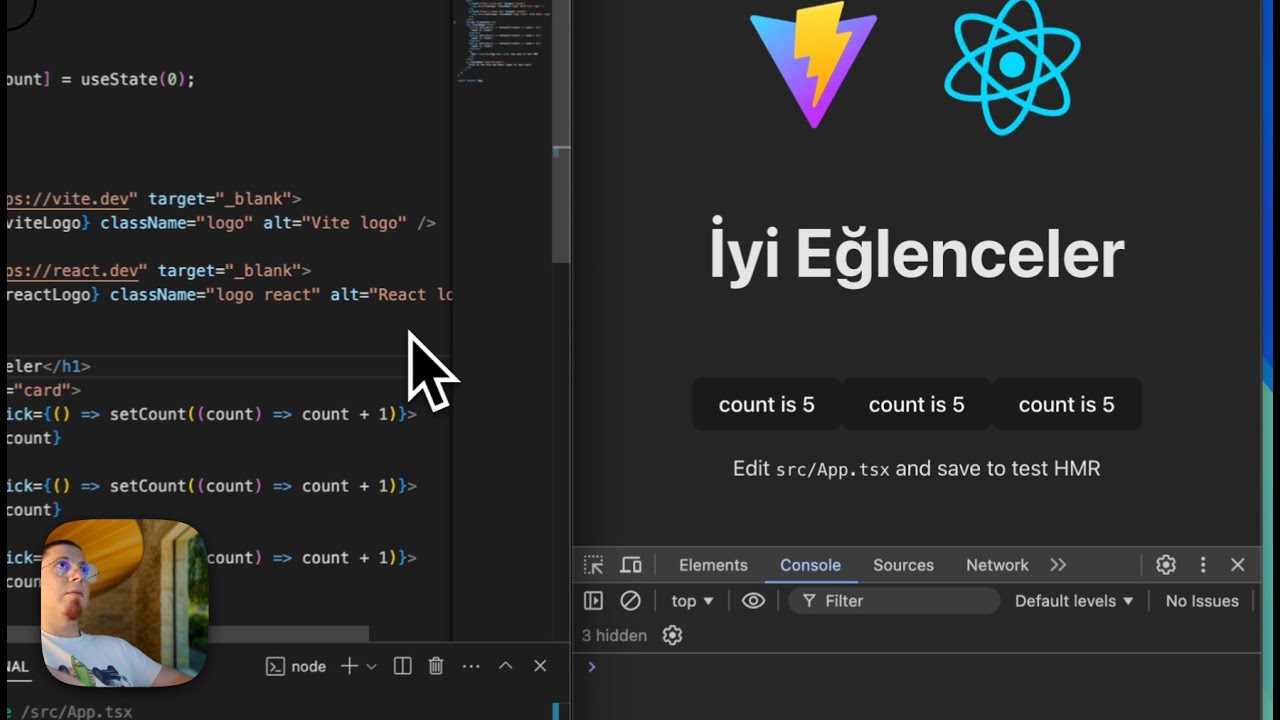The width and height of the screenshot is (1280, 720).
Task: Focus the console Filter input field
Action: point(894,601)
